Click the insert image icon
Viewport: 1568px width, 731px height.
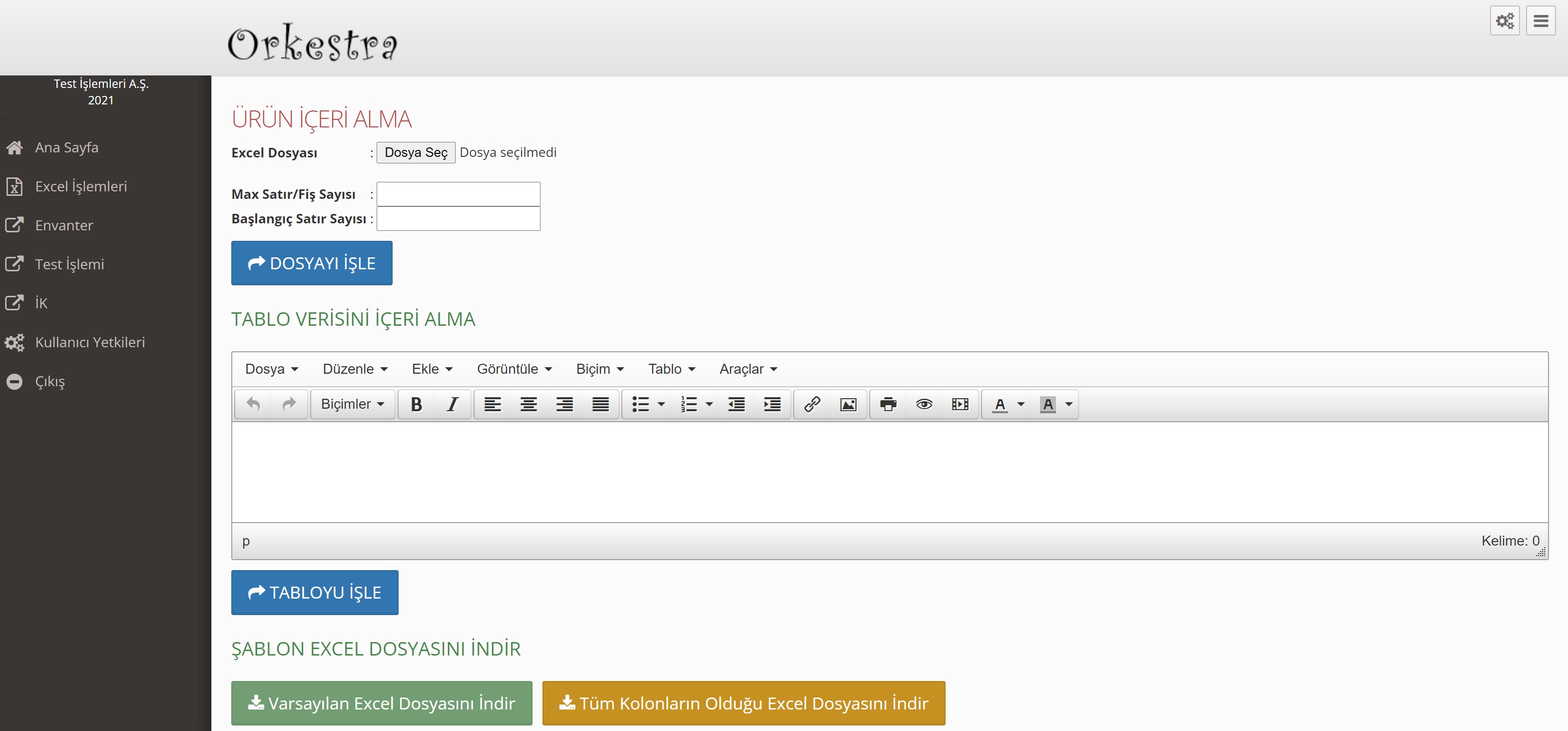coord(848,404)
